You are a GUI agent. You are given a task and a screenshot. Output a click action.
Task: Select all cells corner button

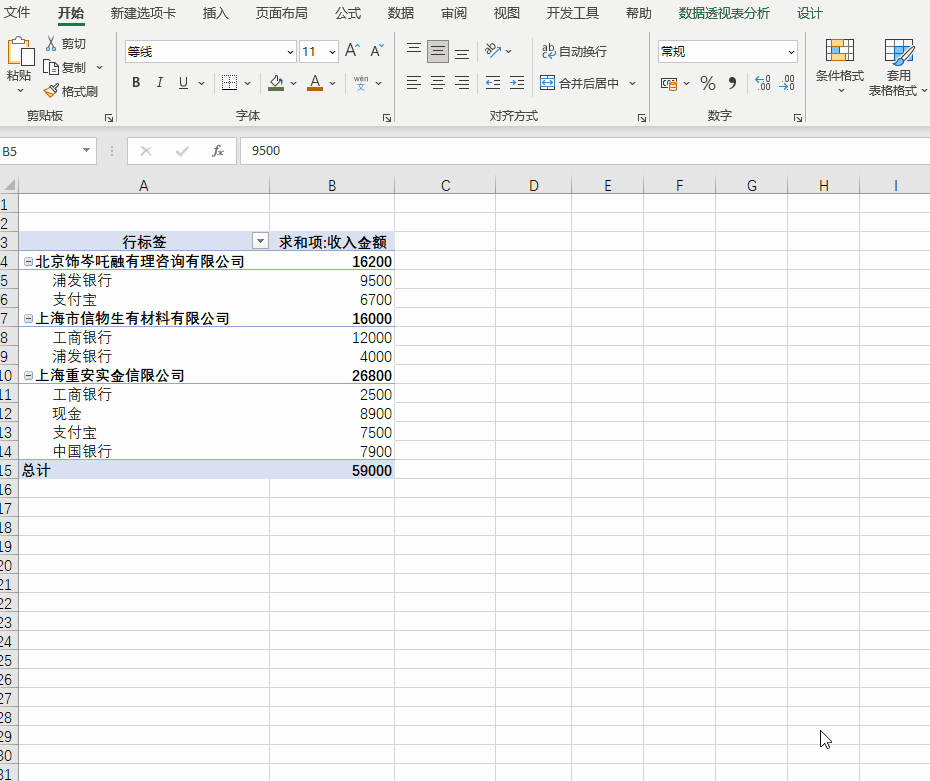(x=9, y=185)
